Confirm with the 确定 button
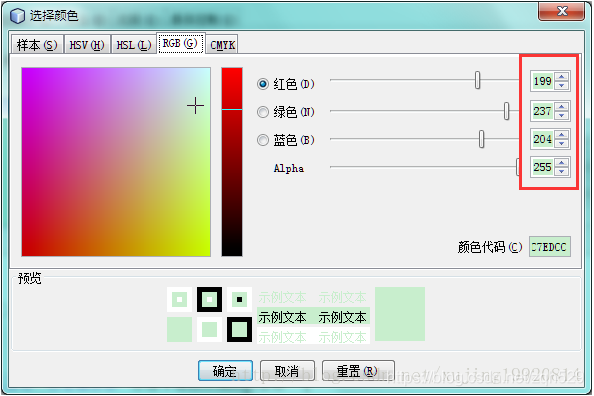The image size is (594, 396). tap(225, 370)
